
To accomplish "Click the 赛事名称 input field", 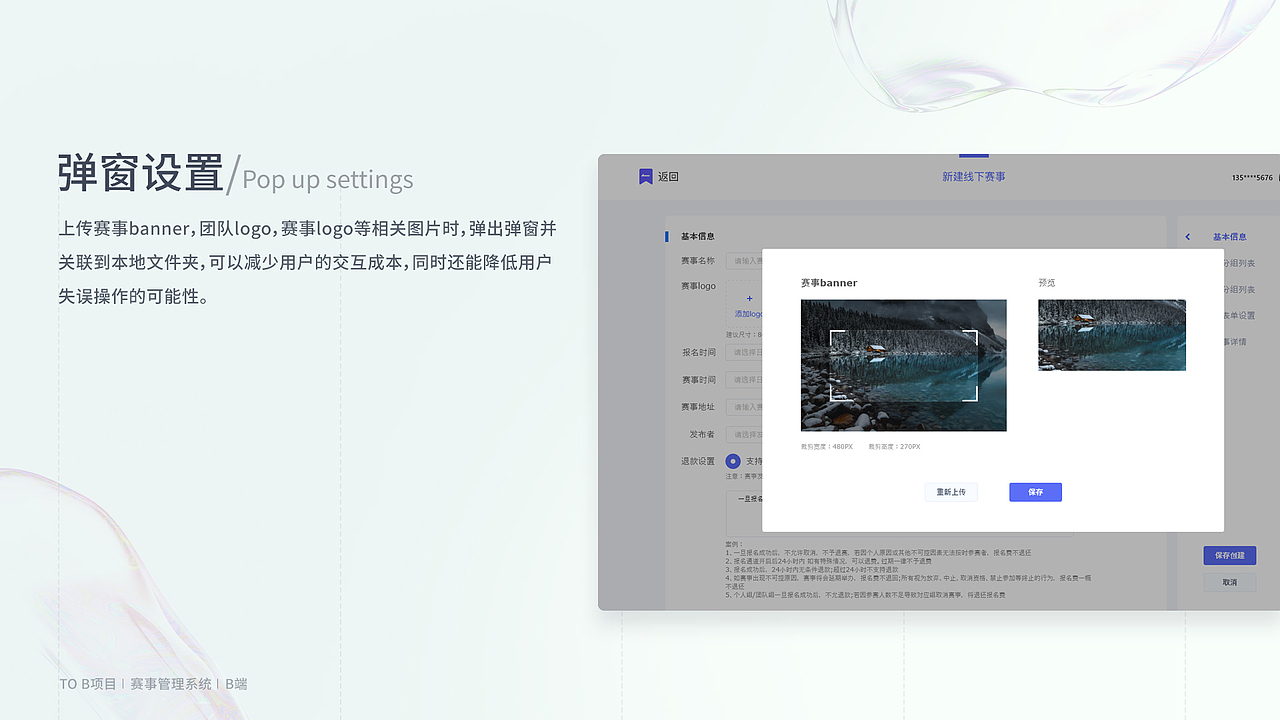I will click(x=744, y=261).
